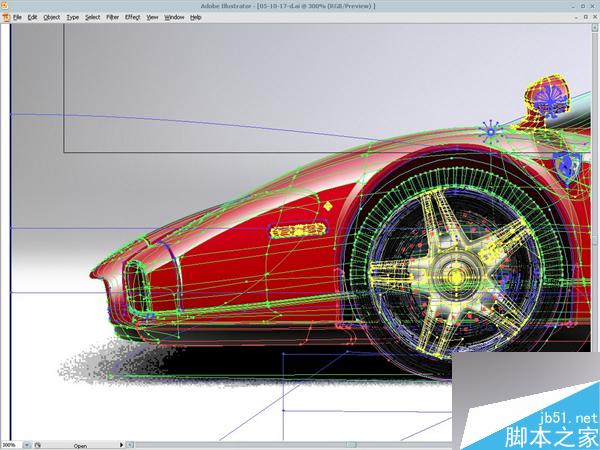Viewport: 600px width, 450px height.
Task: Open the View menu
Action: click(152, 17)
